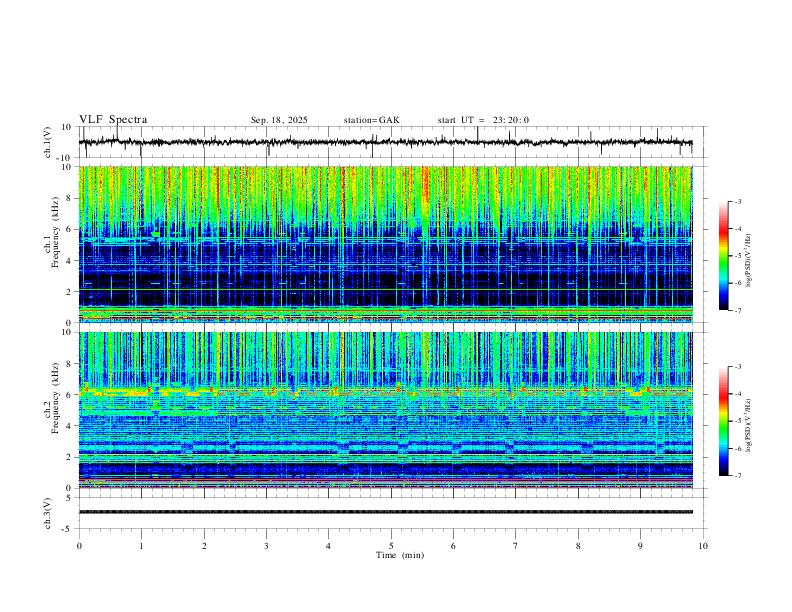Click time axis tick label "6"
Screen dimensions: 792x612
pos(453,546)
